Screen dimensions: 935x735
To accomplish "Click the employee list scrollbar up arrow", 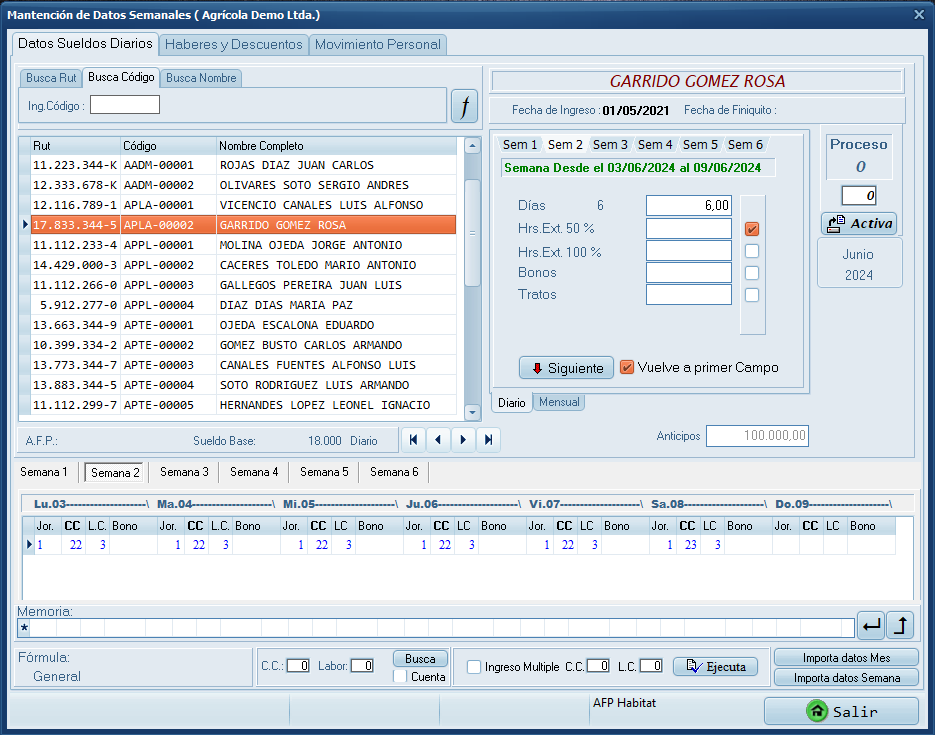I will (x=473, y=145).
